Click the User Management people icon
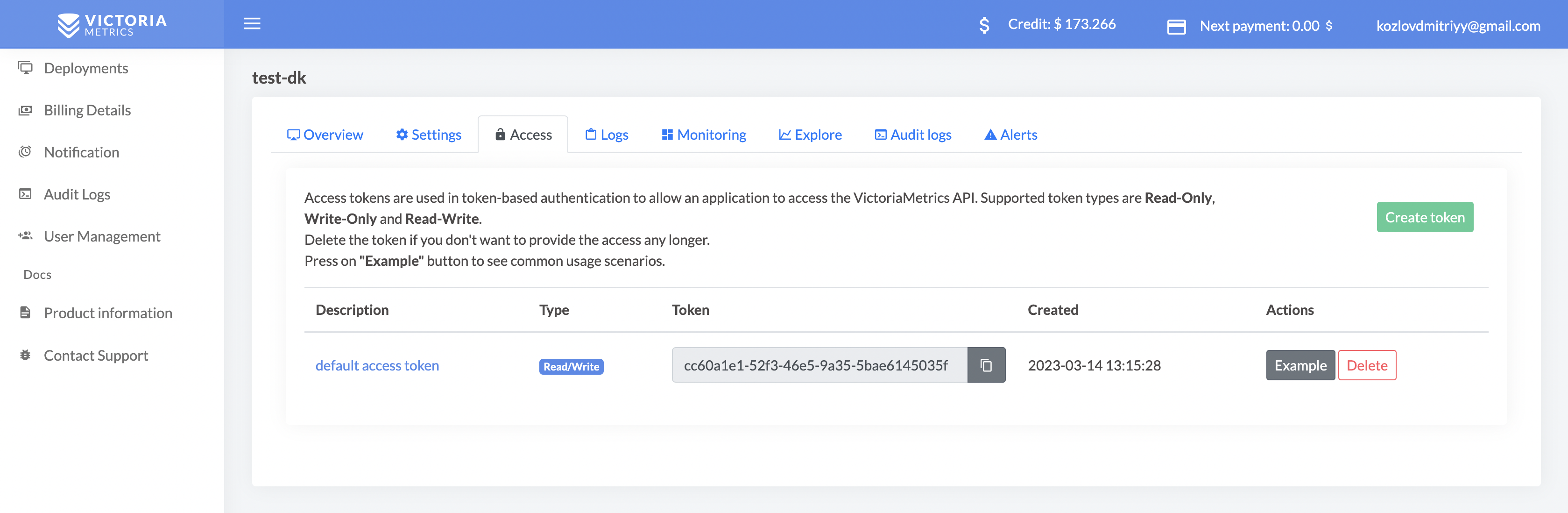The image size is (1568, 513). [25, 236]
